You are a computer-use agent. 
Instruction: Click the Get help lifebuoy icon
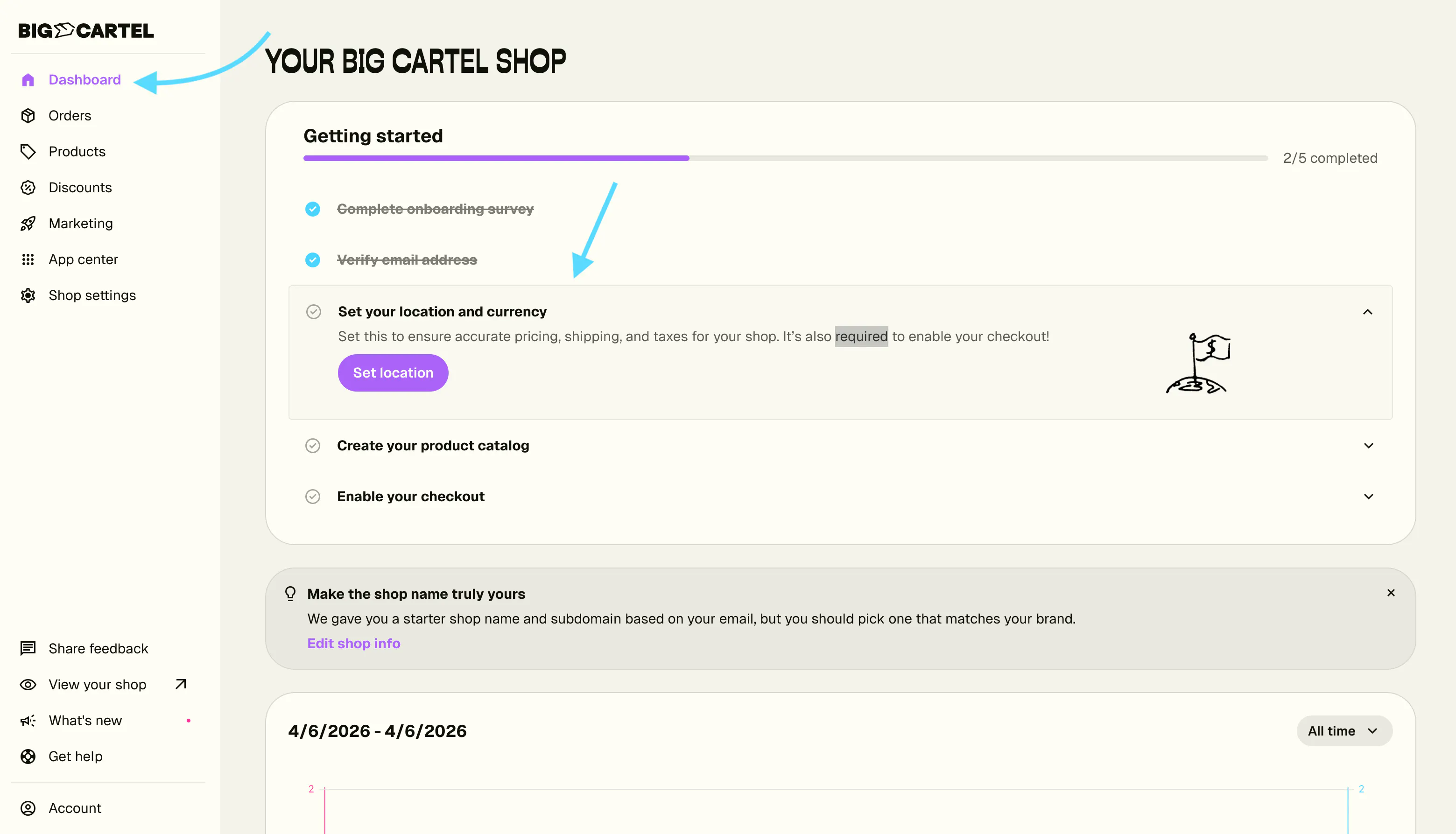pos(28,757)
